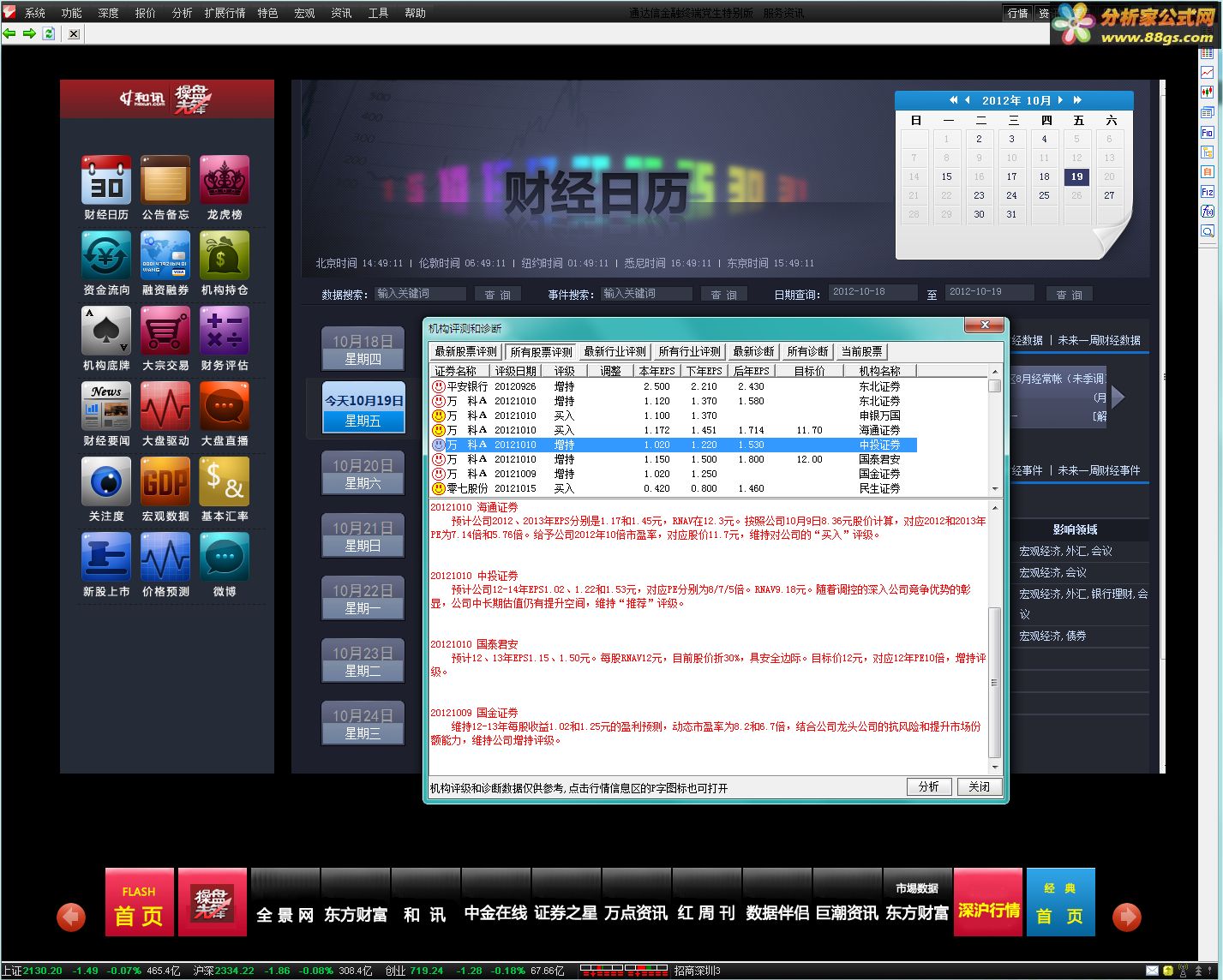This screenshot has width=1223, height=980.
Task: Click the green forward arrow in toolbar
Action: coord(29,33)
